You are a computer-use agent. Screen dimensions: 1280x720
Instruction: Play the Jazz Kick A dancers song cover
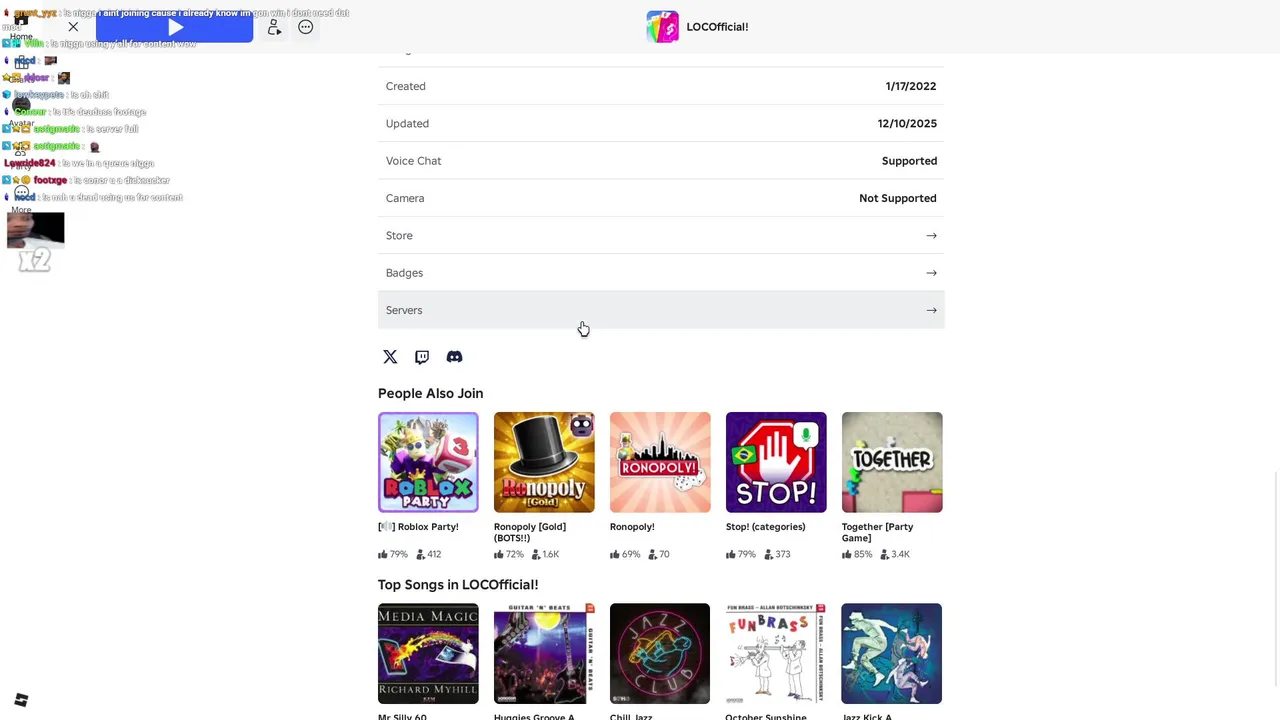click(x=892, y=653)
